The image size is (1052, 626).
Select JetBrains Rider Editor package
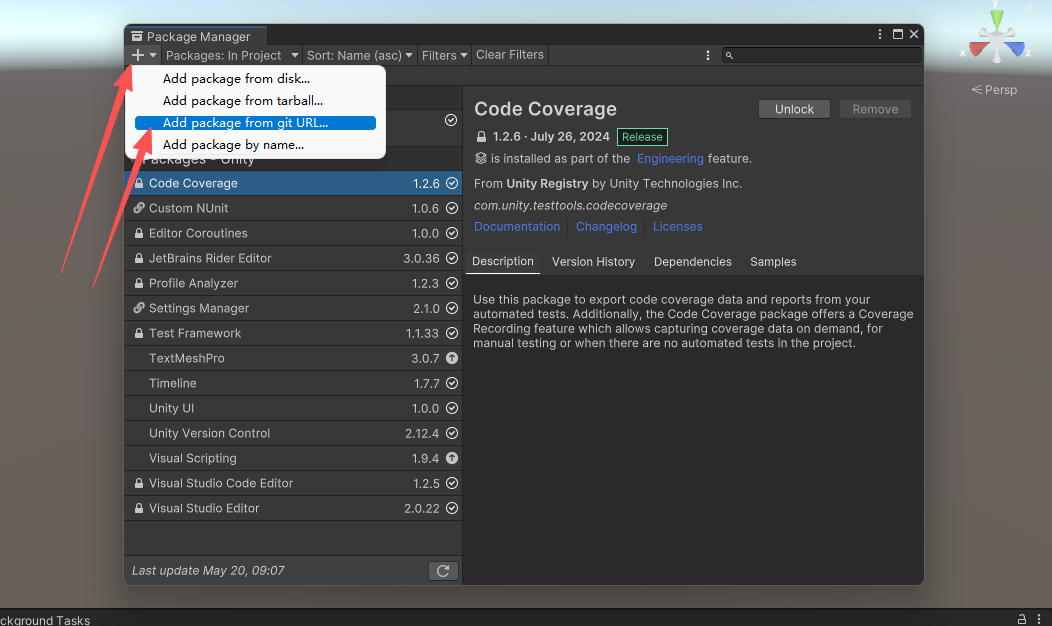(x=293, y=258)
